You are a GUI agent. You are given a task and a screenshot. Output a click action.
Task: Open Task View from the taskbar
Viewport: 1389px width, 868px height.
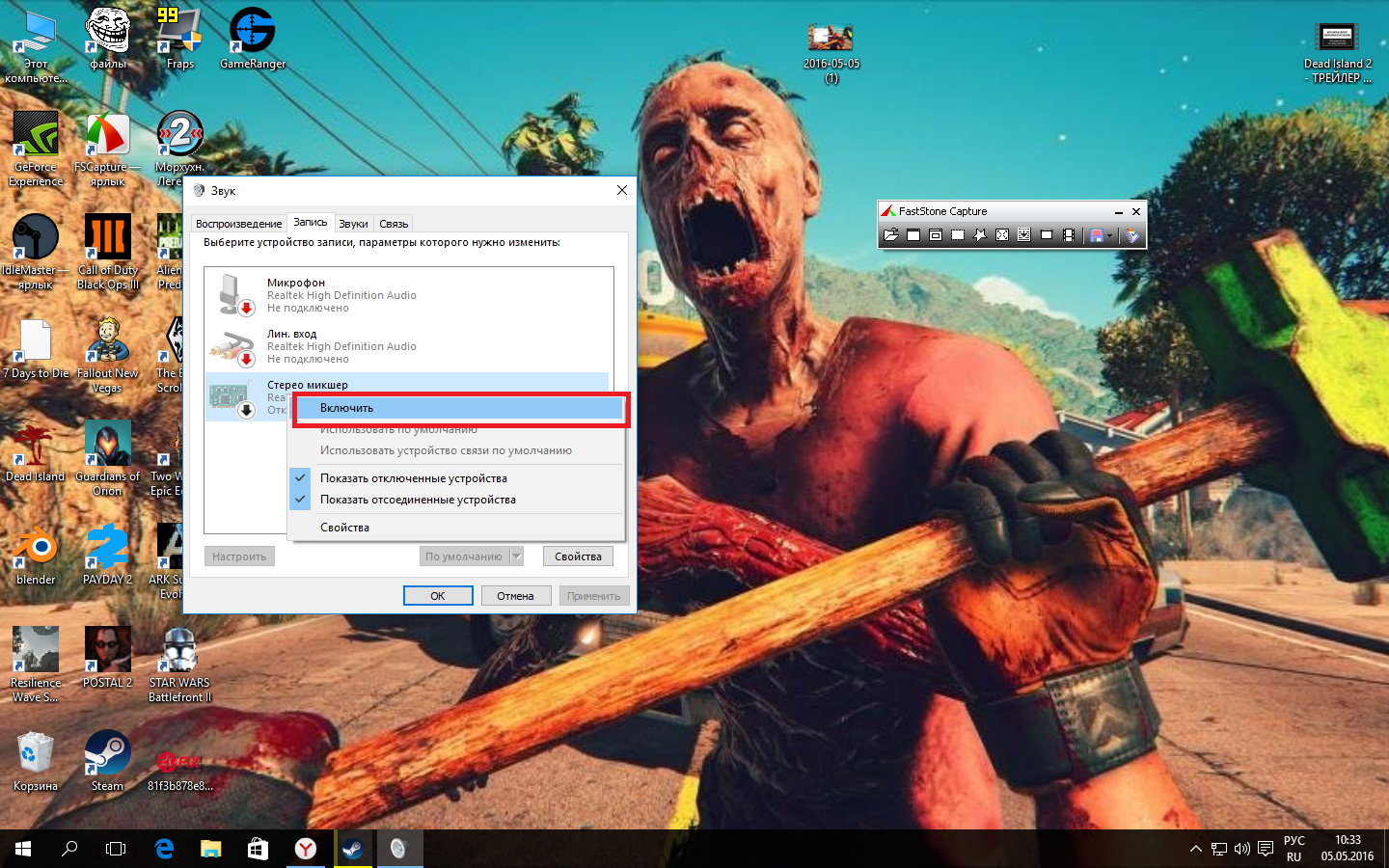click(116, 849)
